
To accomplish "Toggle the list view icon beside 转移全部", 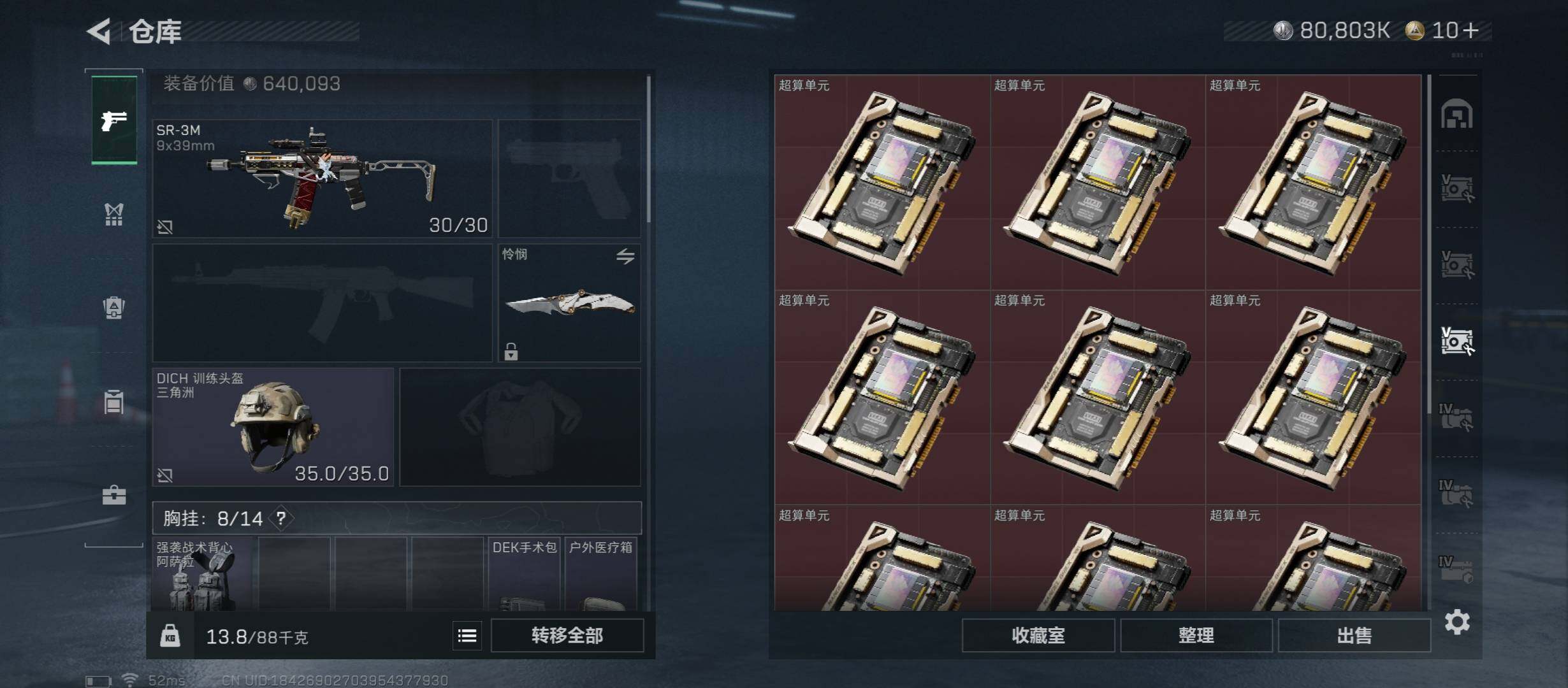I will (x=467, y=635).
